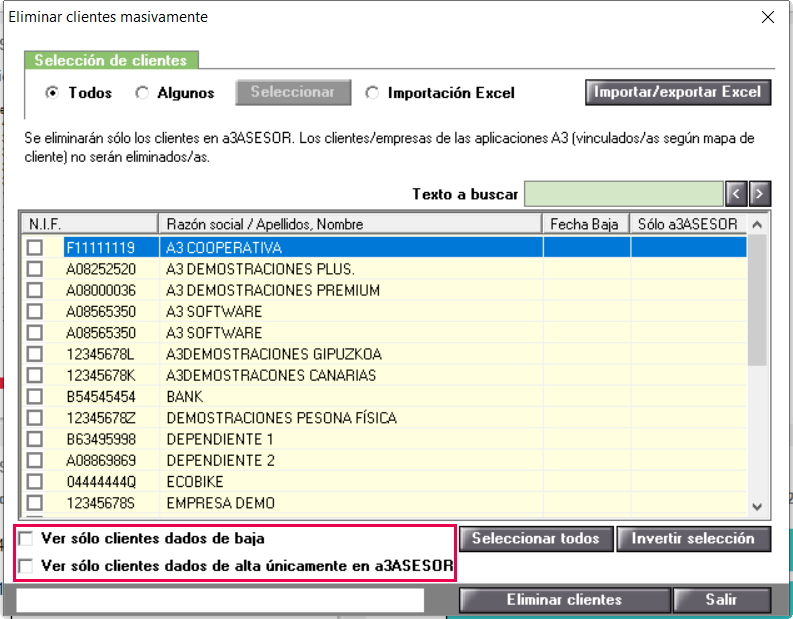Close the Eliminar clientes masivamente dialog
793x619 pixels.
768,17
